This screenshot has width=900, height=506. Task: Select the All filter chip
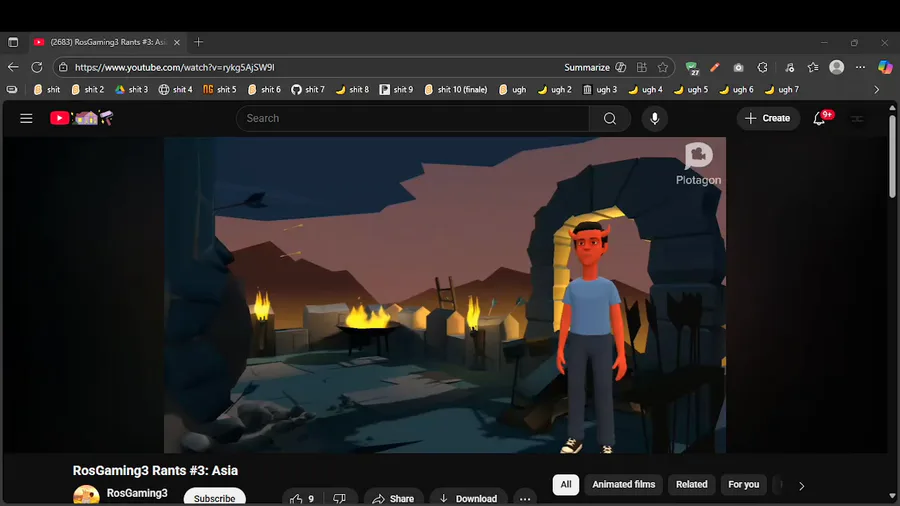pyautogui.click(x=566, y=484)
